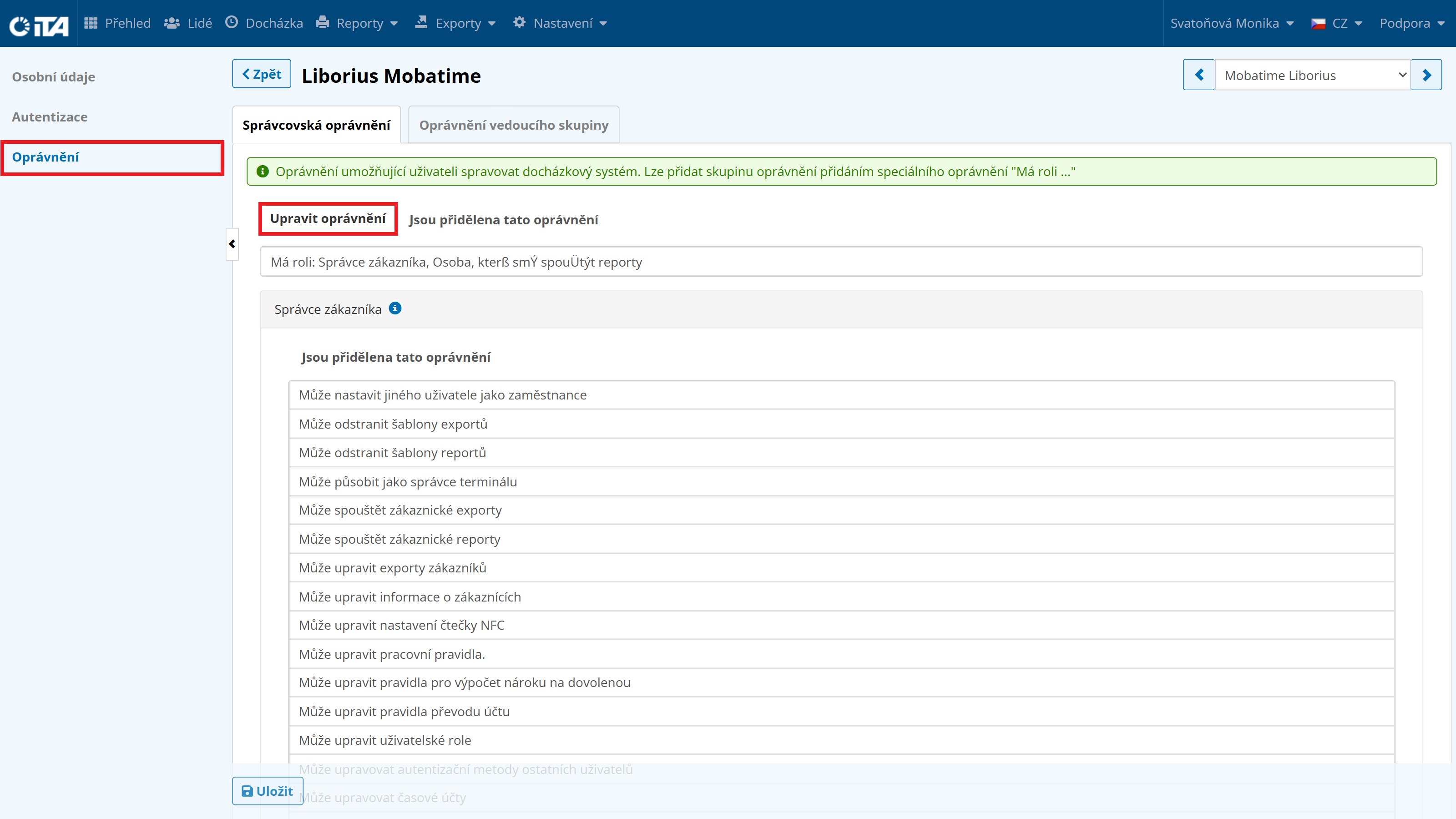Save changes with the Uložit button

[x=268, y=791]
